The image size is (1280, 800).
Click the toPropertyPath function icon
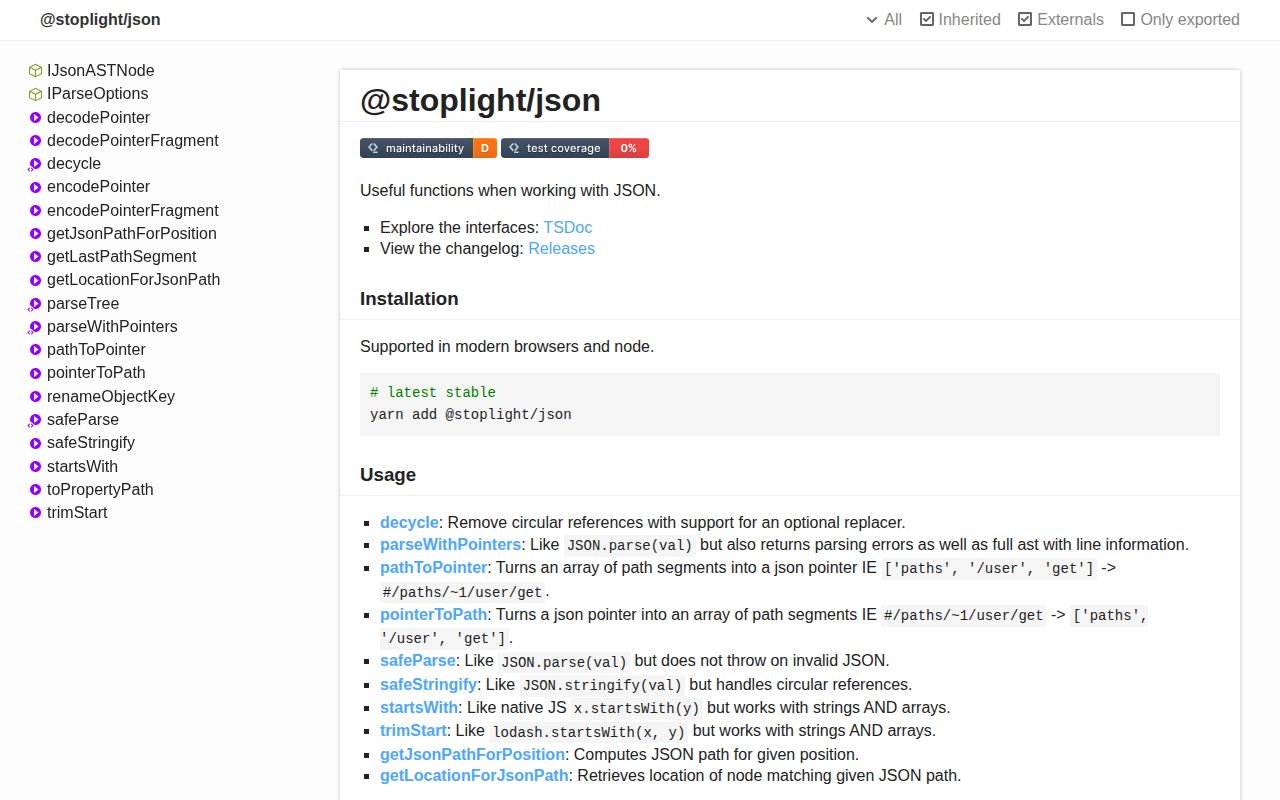[x=35, y=490]
